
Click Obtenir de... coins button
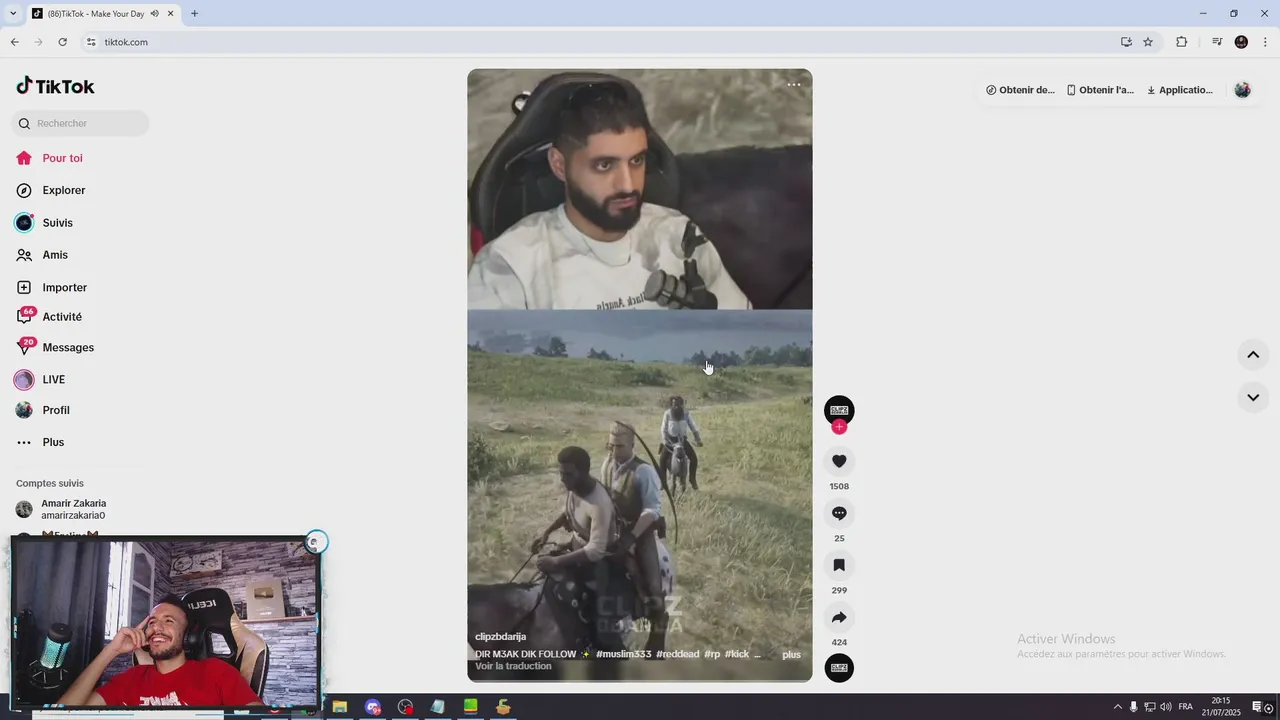coord(1020,90)
